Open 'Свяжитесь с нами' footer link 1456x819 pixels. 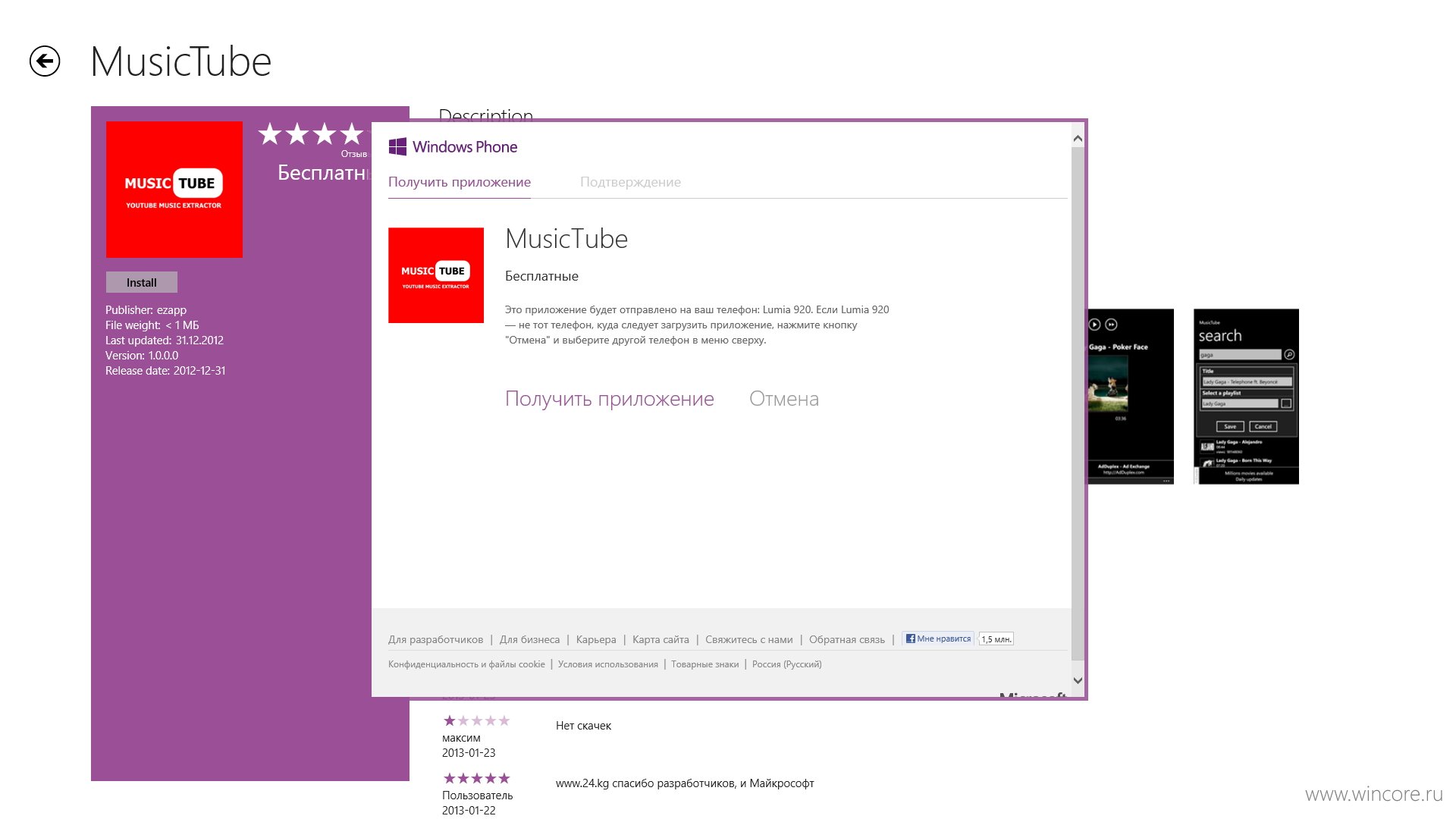click(x=749, y=639)
